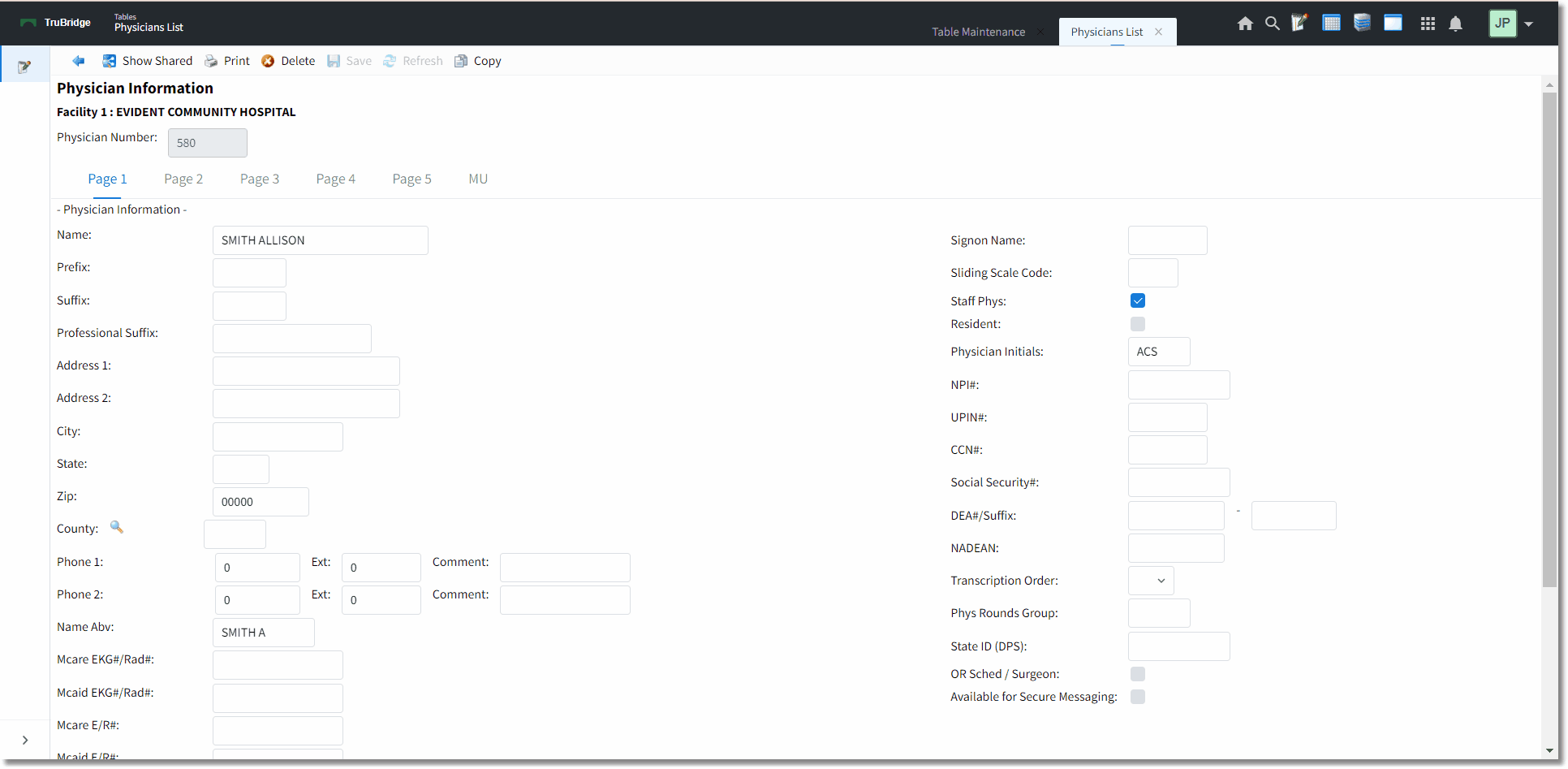
Task: Switch to Table Maintenance tab
Action: pos(978,32)
